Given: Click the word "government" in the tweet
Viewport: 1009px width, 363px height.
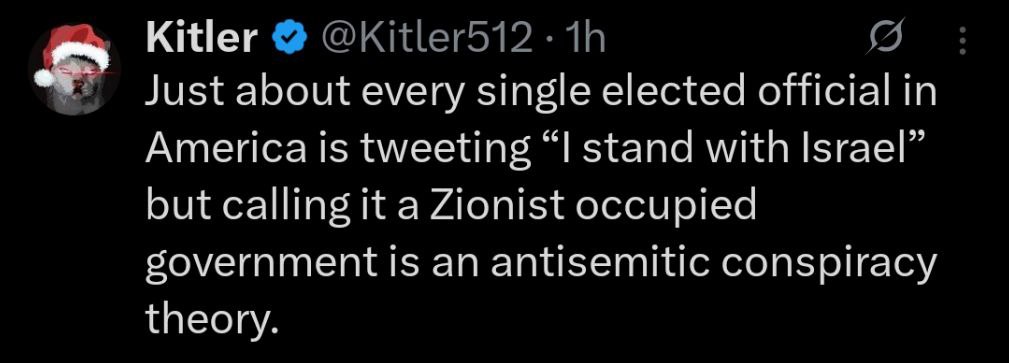Looking at the screenshot, I should pos(261,265).
